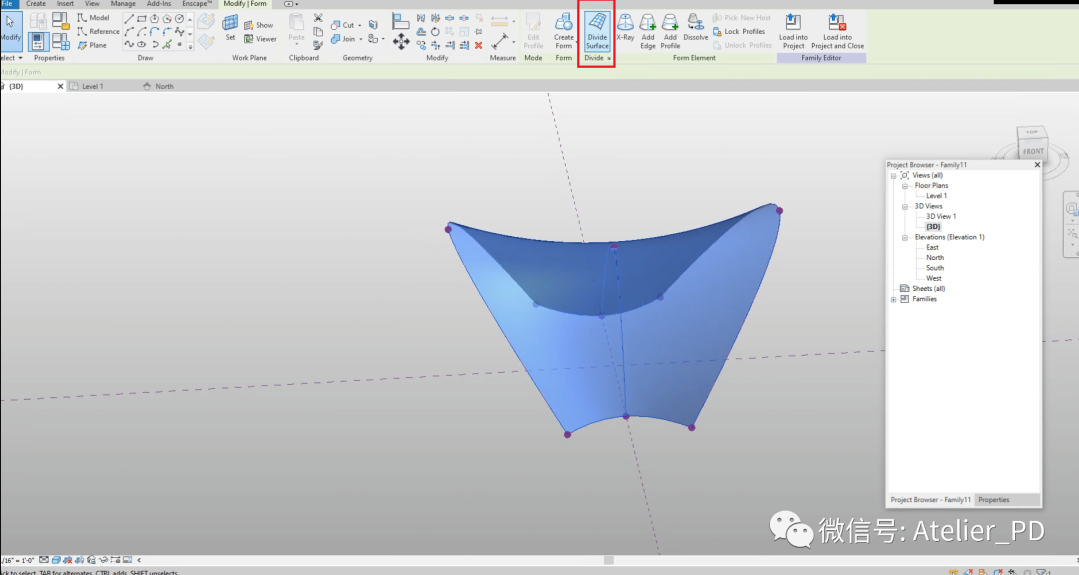Toggle Temporary Hide/Isolate glasses icon
Image resolution: width=1079 pixels, height=575 pixels.
104,561
